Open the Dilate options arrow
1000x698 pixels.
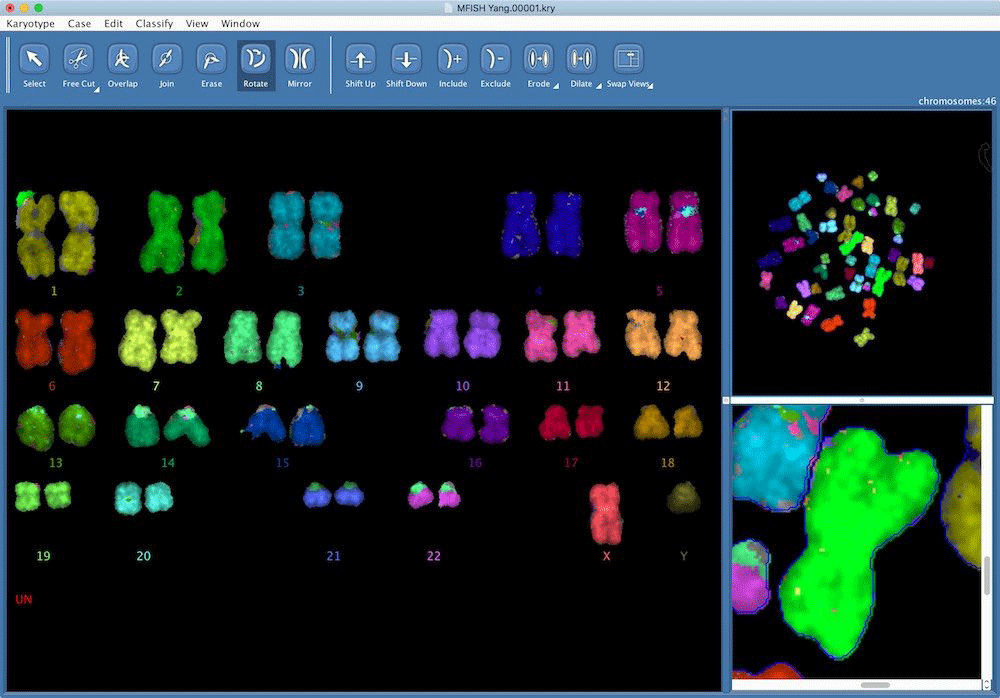[x=598, y=88]
